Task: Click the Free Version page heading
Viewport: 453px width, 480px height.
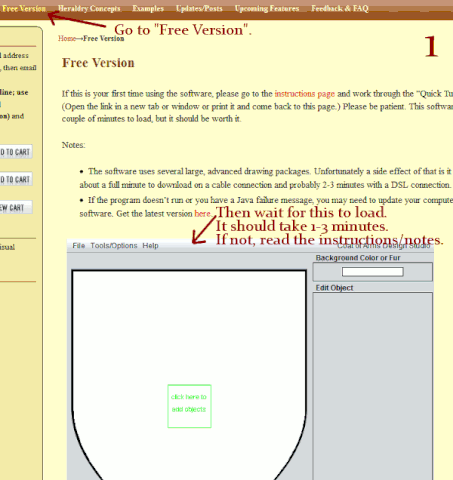Action: coord(98,63)
